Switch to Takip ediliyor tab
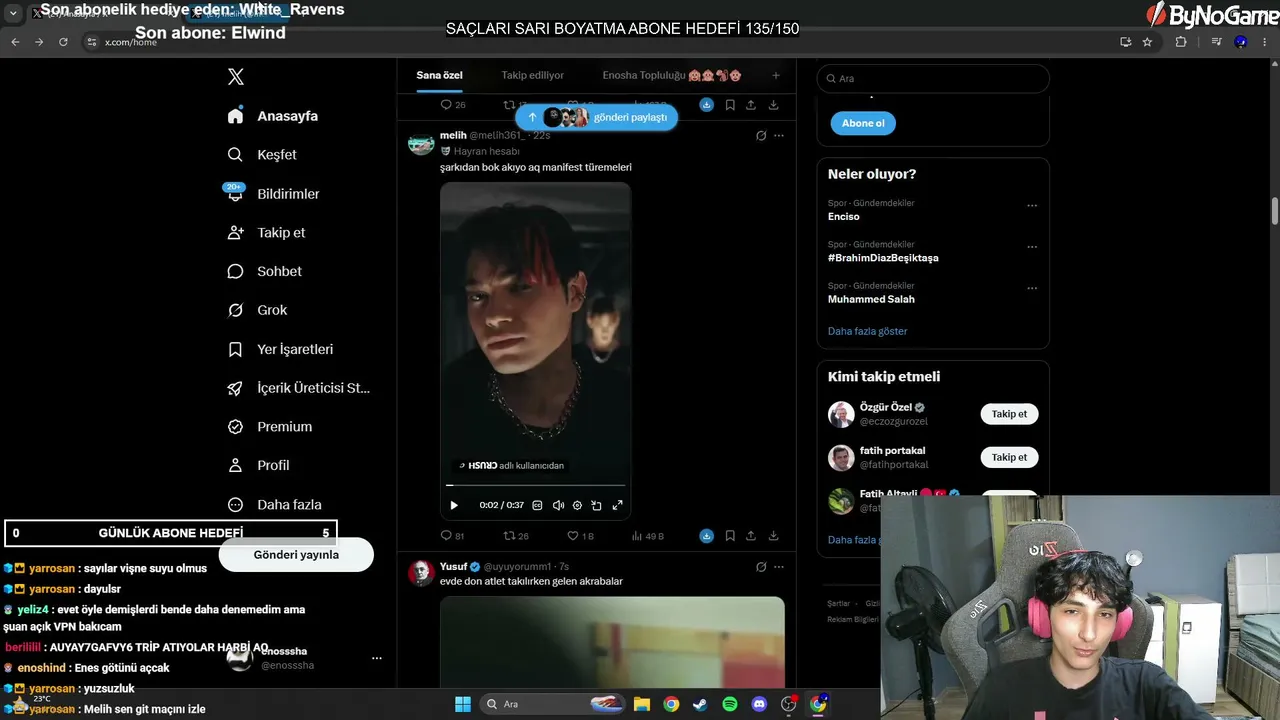The image size is (1280, 720). pos(533,75)
